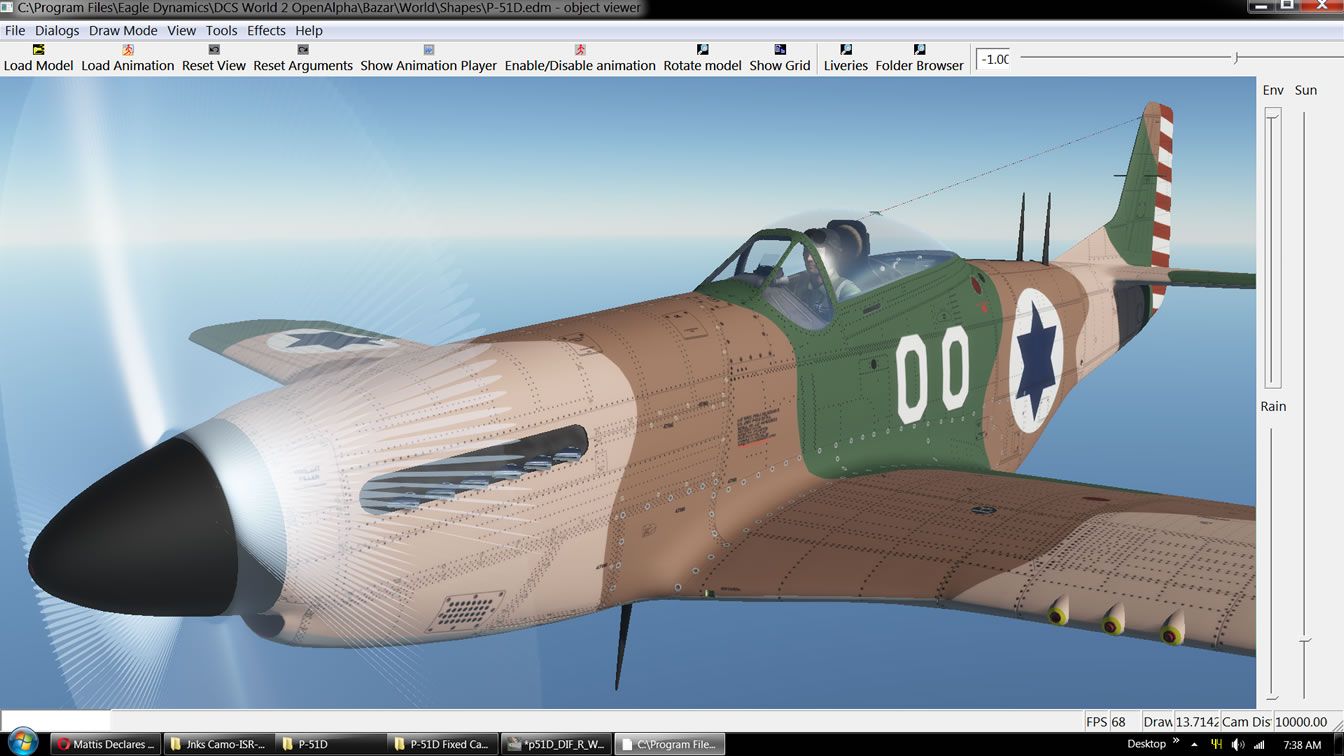
Task: Open the Dialogs menu
Action: 57,31
